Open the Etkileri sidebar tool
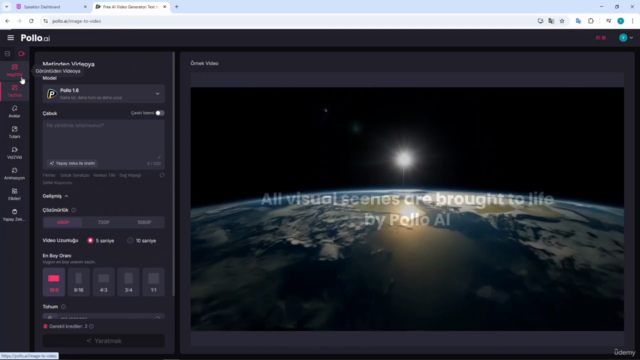 15,194
